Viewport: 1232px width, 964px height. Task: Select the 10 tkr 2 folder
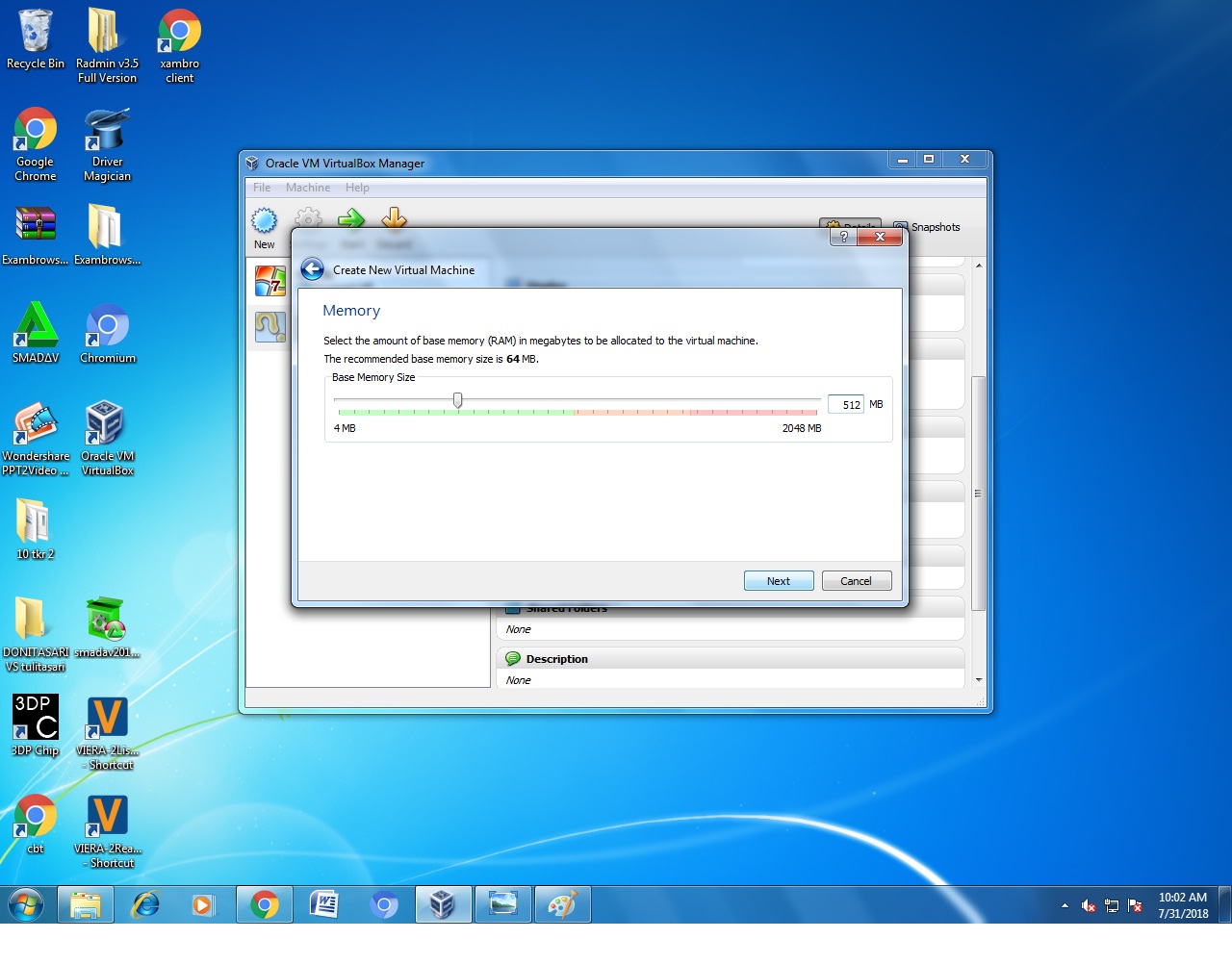(36, 529)
